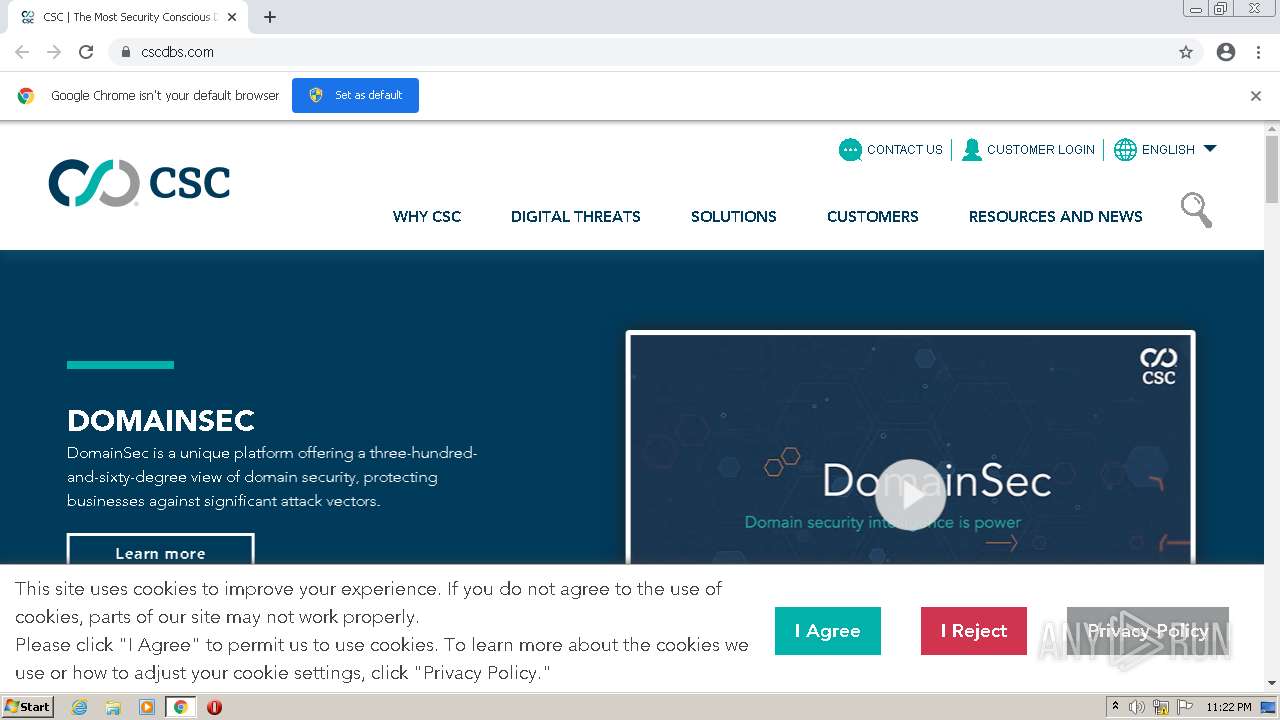Open the site search magnifier icon
The height and width of the screenshot is (720, 1280).
1196,210
